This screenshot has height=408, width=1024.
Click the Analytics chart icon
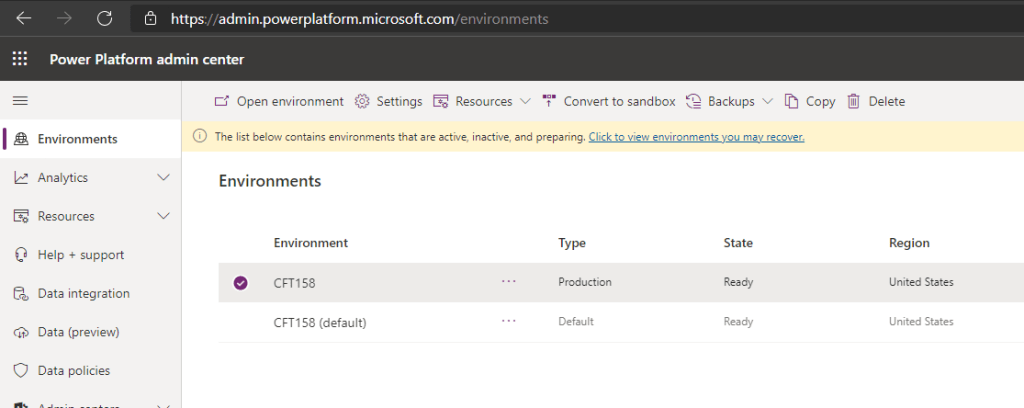pos(22,178)
